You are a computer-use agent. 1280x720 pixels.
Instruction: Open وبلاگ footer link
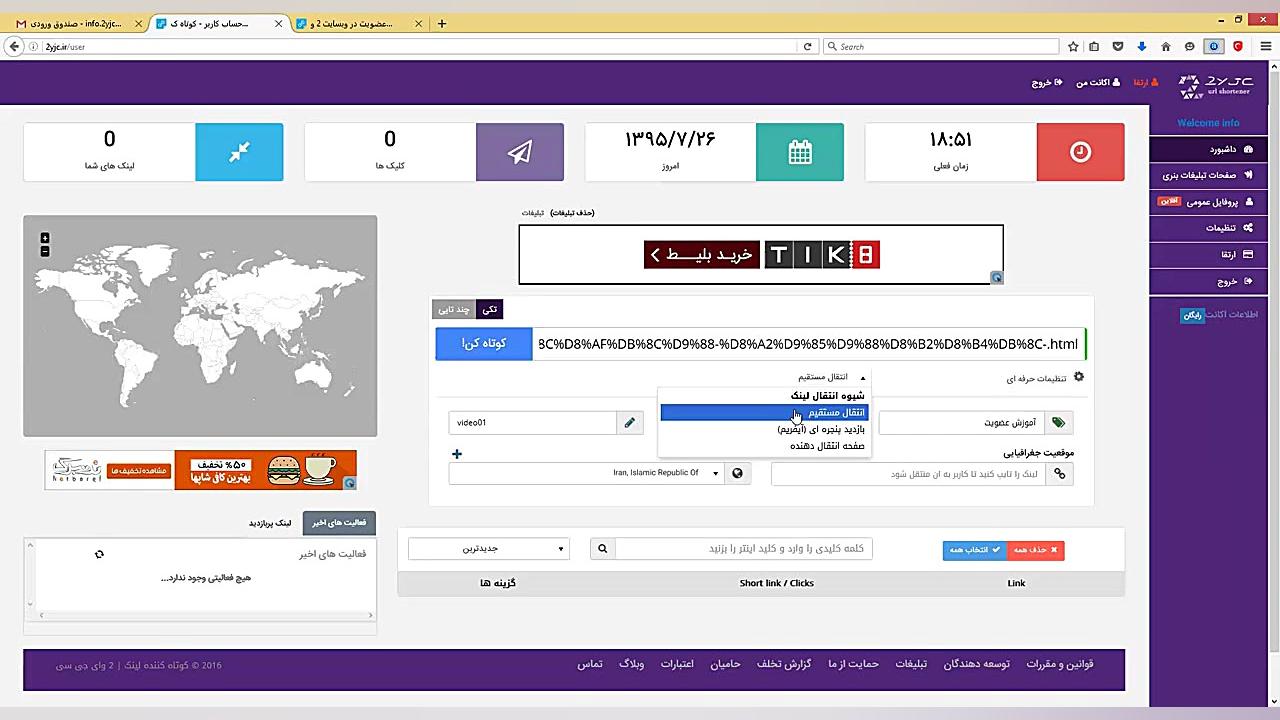(x=632, y=664)
